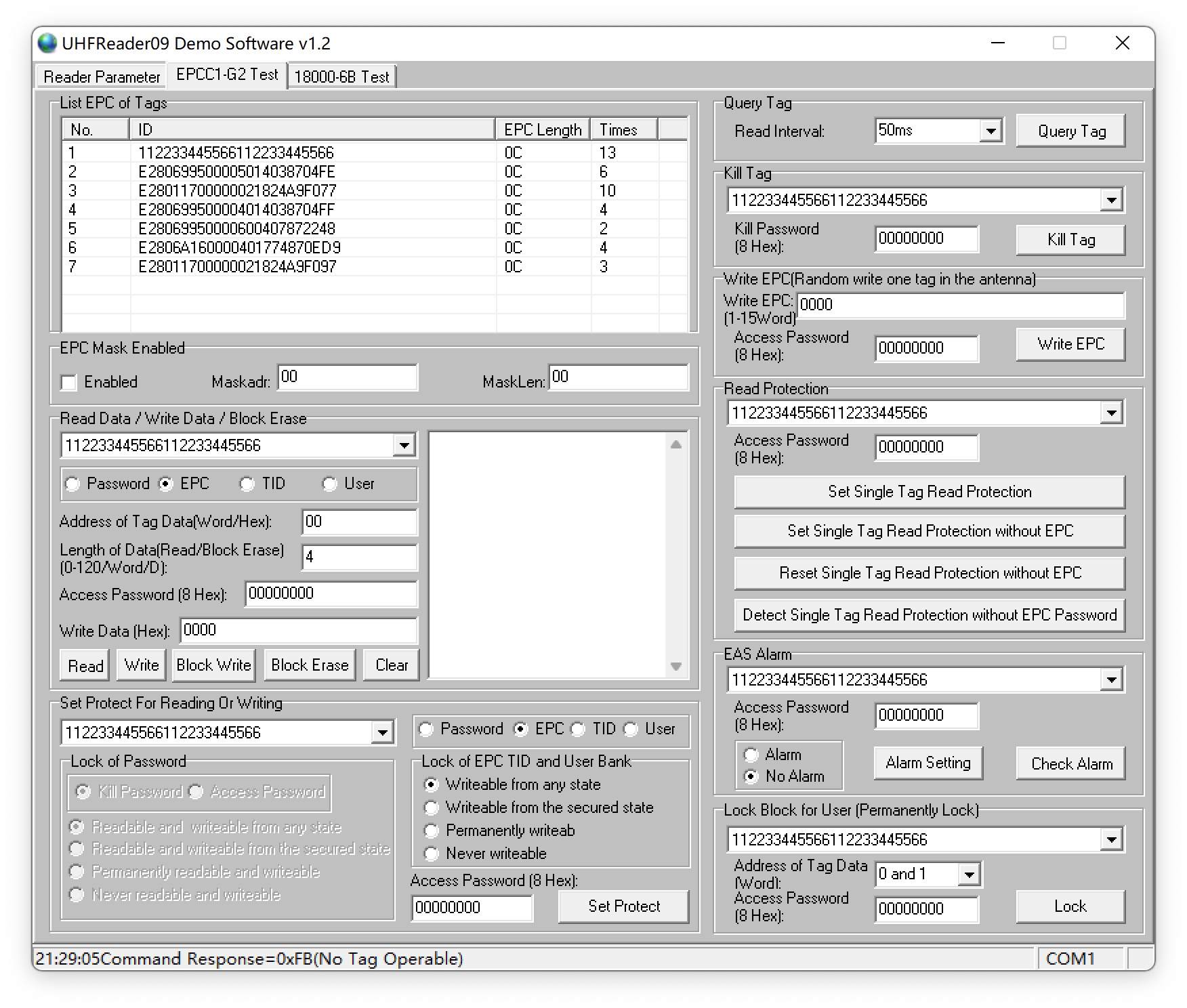Select Never writeable lock option
Viewport: 1187px width, 1008px height.
pyautogui.click(x=432, y=854)
